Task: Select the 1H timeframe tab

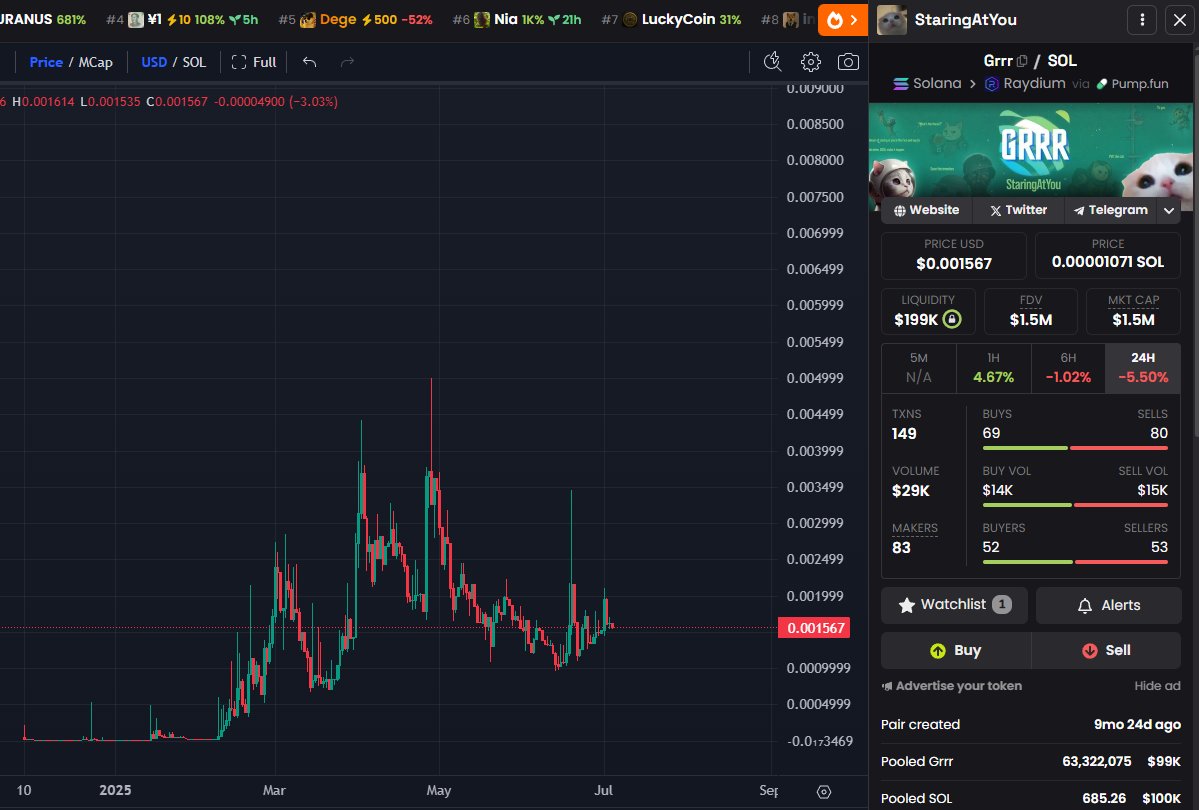Action: pyautogui.click(x=993, y=368)
